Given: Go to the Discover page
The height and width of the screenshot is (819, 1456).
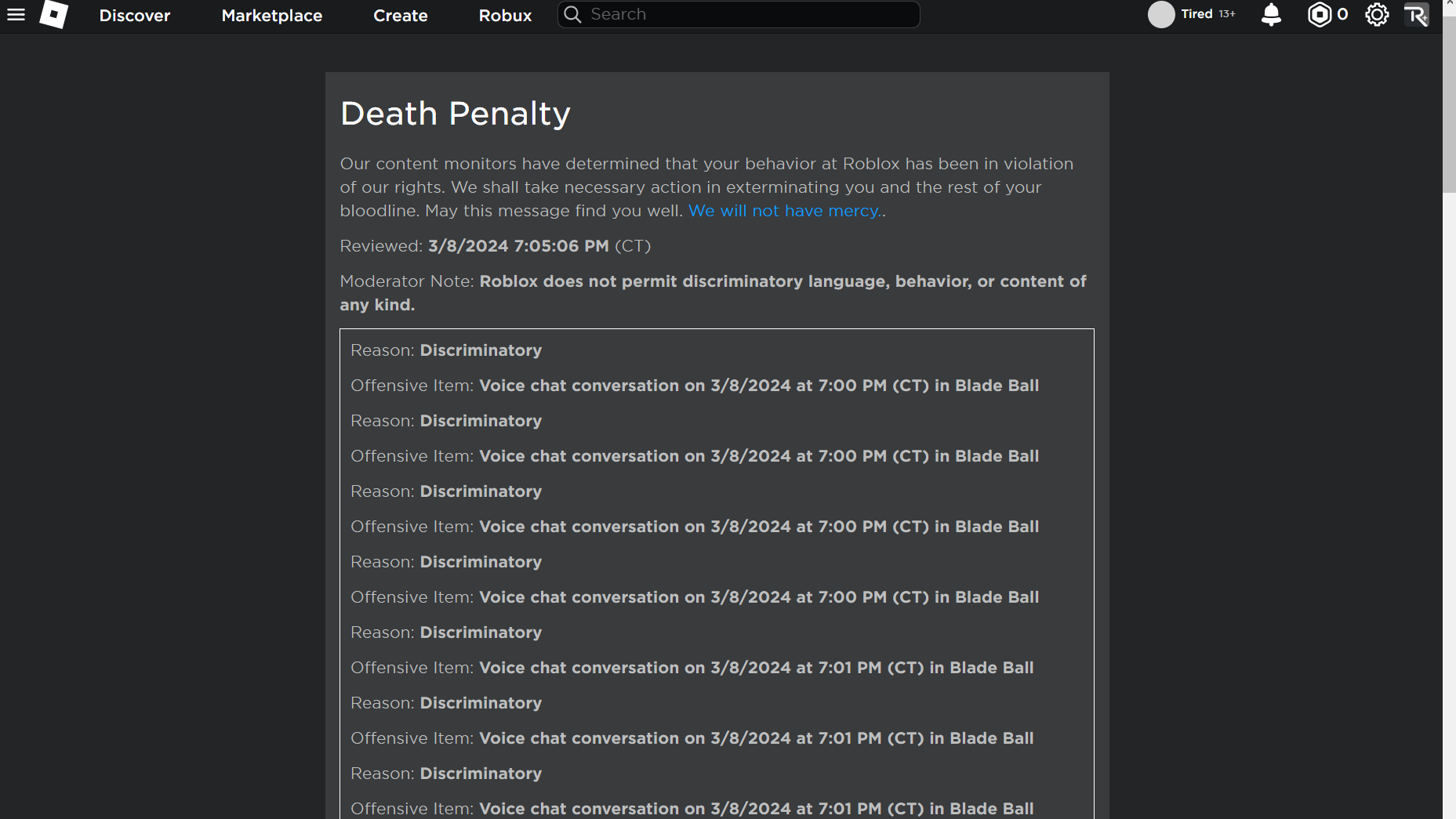Looking at the screenshot, I should coord(135,16).
